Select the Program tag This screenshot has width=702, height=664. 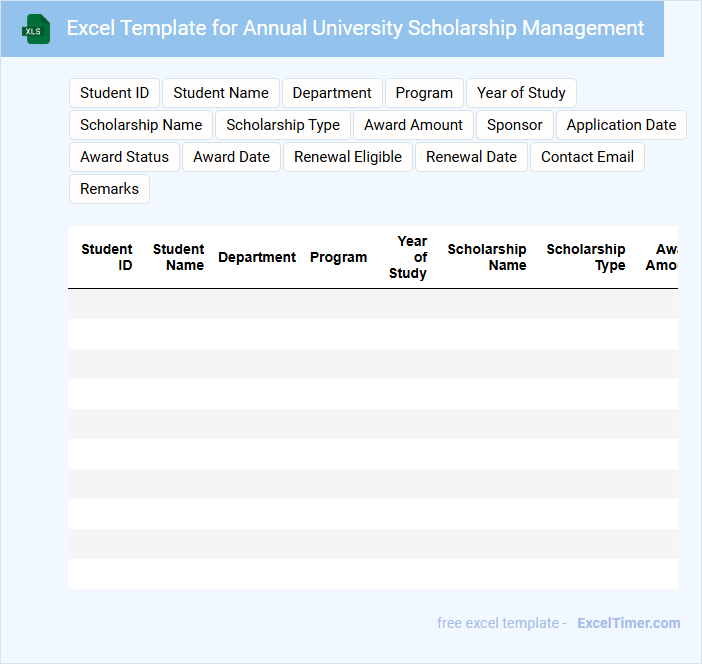[424, 93]
